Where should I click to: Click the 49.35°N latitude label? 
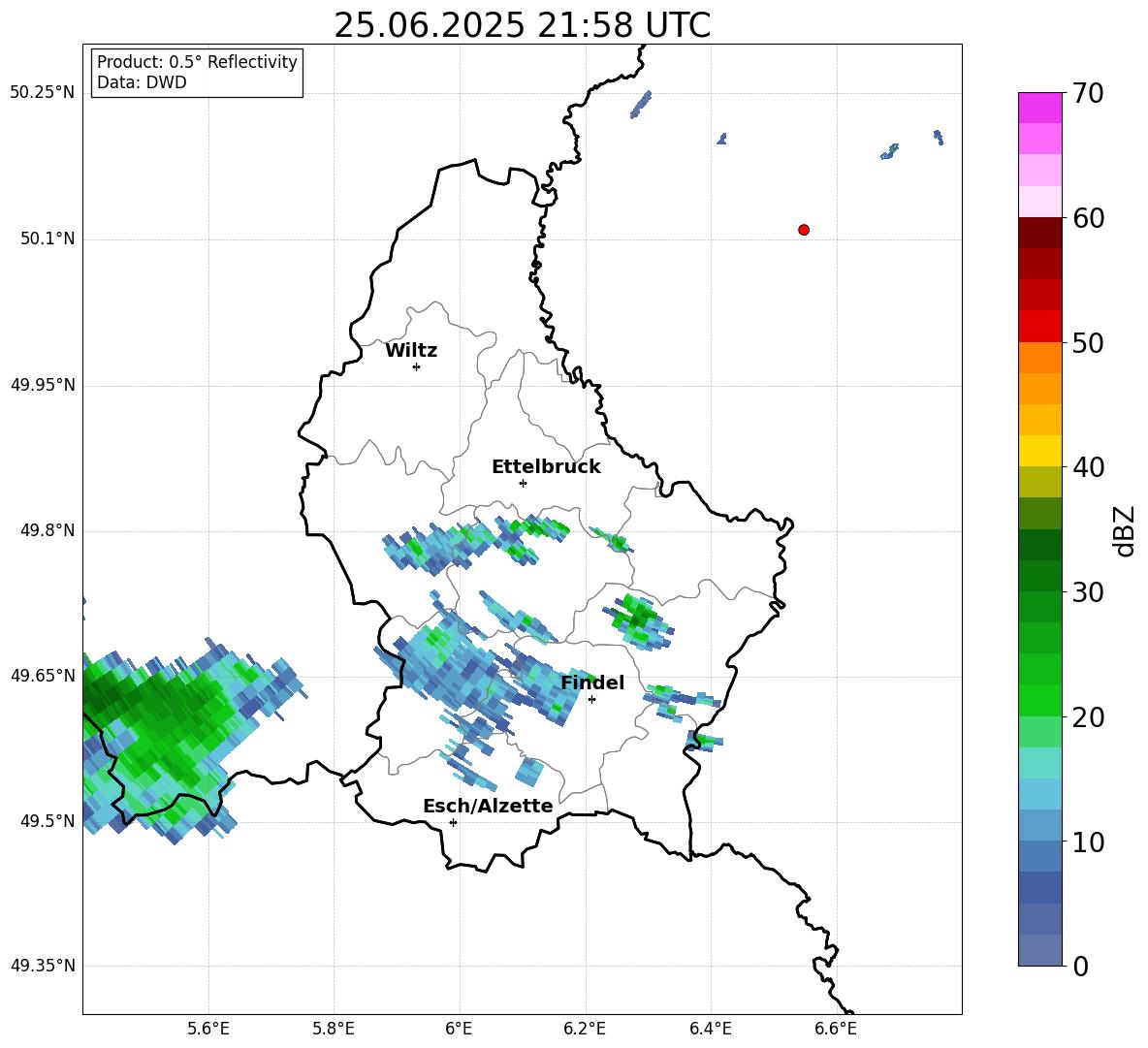(43, 966)
